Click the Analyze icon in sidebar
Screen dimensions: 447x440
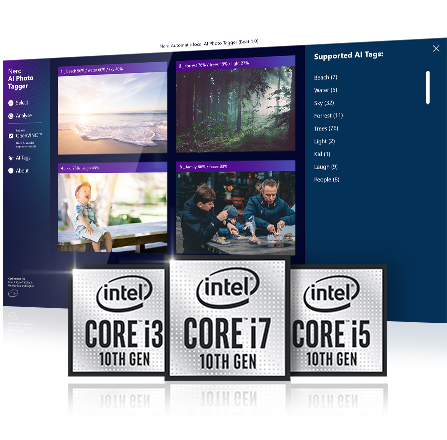click(x=11, y=116)
